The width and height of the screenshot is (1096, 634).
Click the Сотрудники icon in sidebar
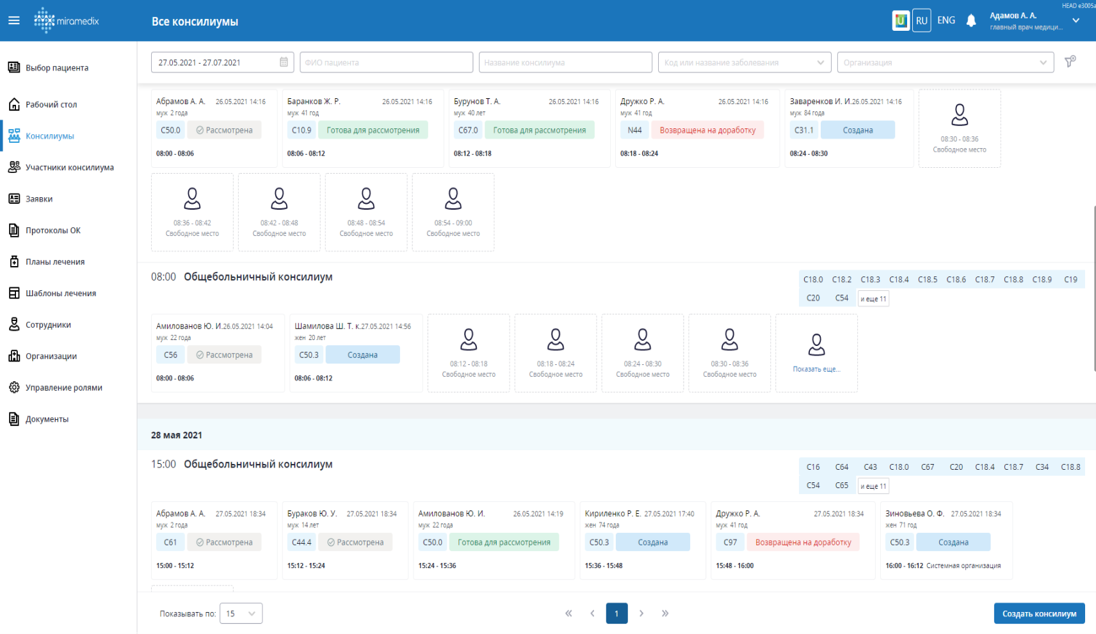tap(14, 325)
